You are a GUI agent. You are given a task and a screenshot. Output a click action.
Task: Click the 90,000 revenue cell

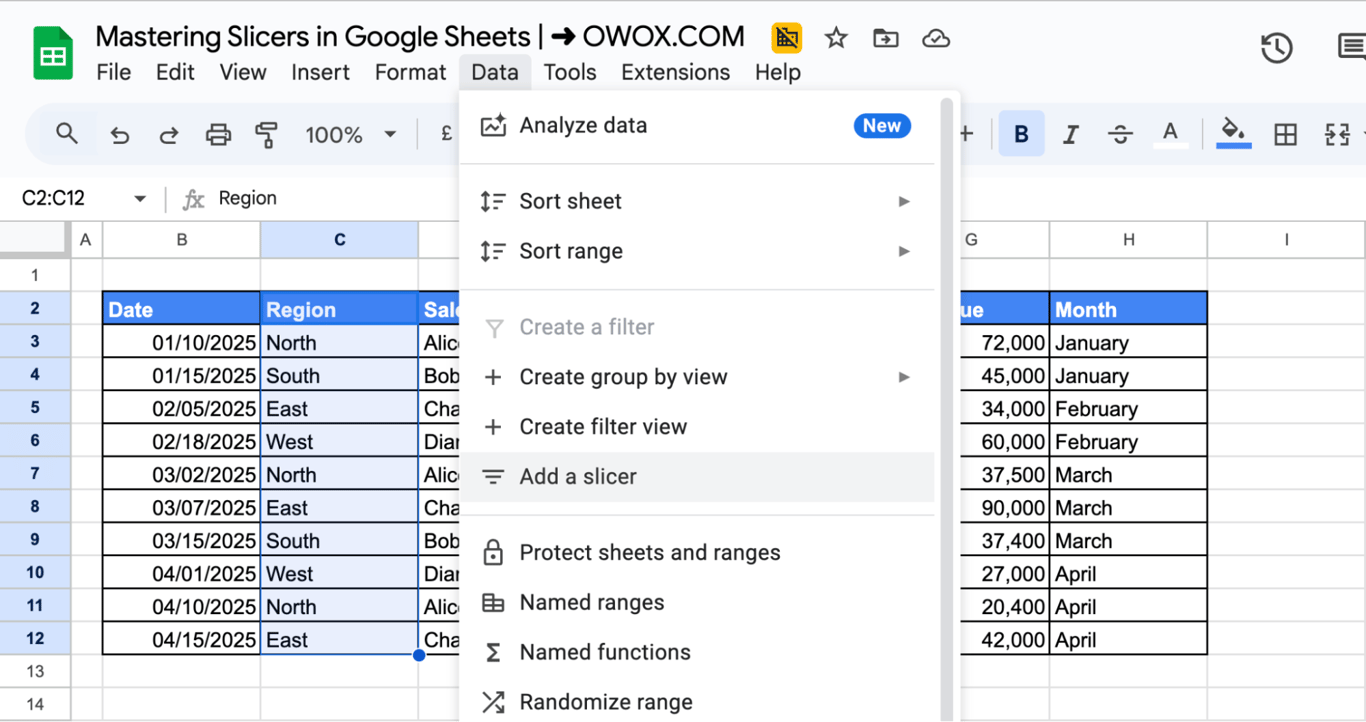pyautogui.click(x=1004, y=507)
